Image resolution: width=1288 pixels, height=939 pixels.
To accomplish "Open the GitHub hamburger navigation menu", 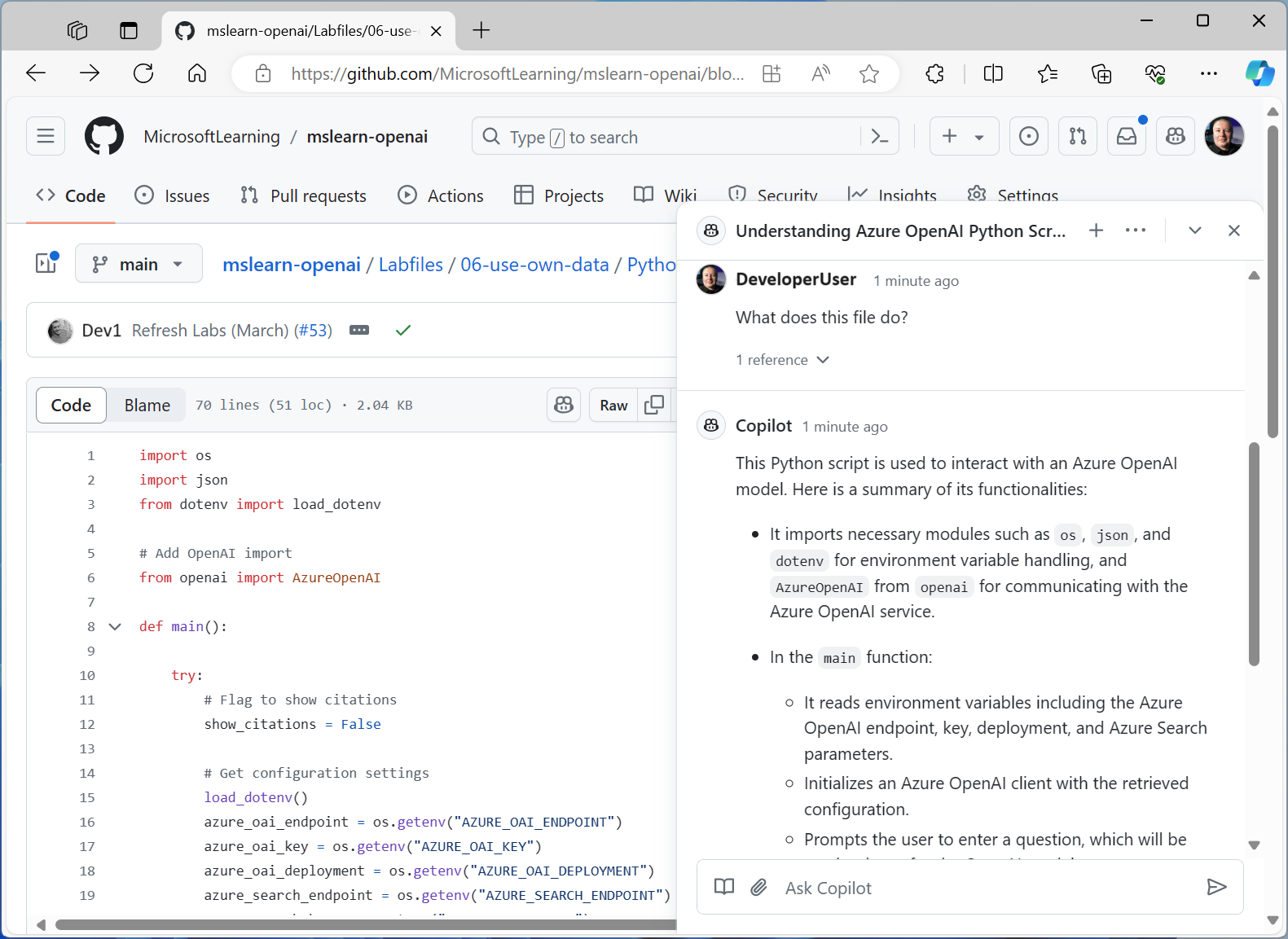I will click(x=46, y=136).
